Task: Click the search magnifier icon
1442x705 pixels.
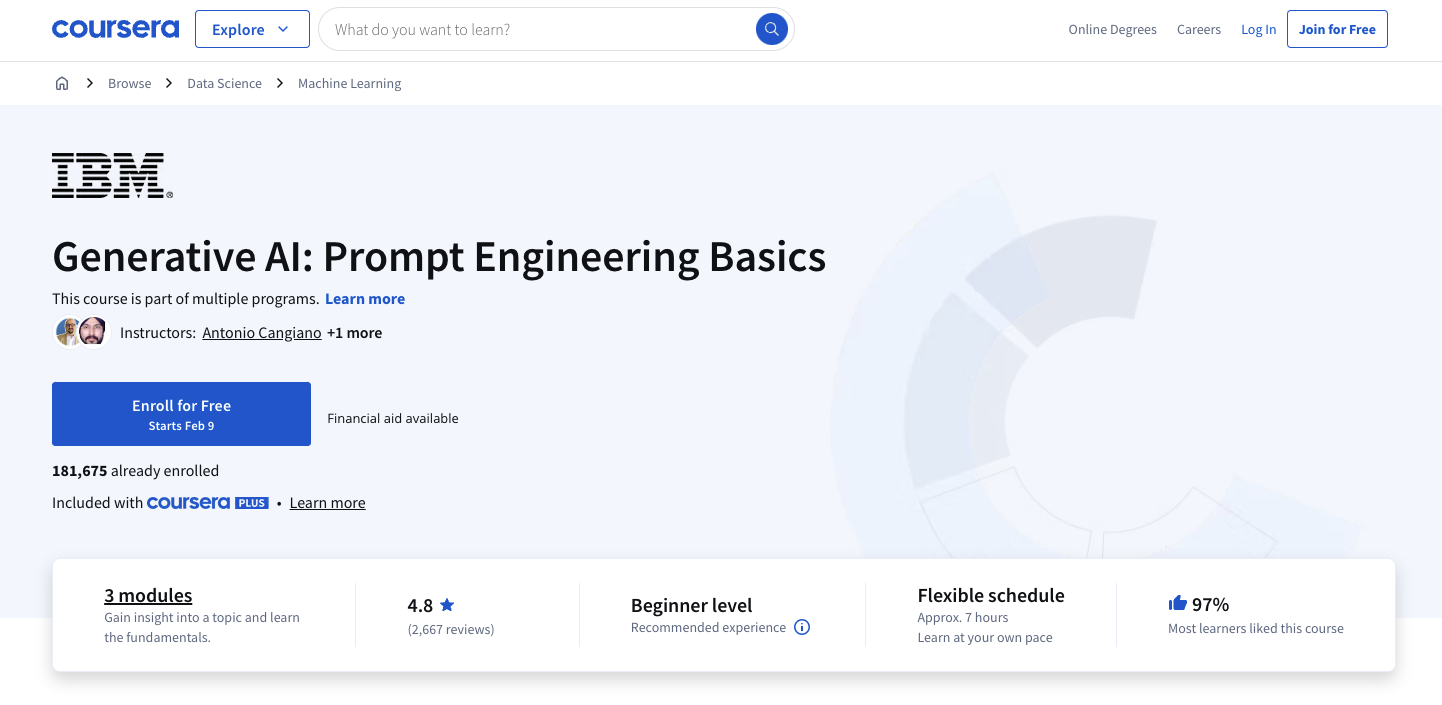Action: click(771, 29)
